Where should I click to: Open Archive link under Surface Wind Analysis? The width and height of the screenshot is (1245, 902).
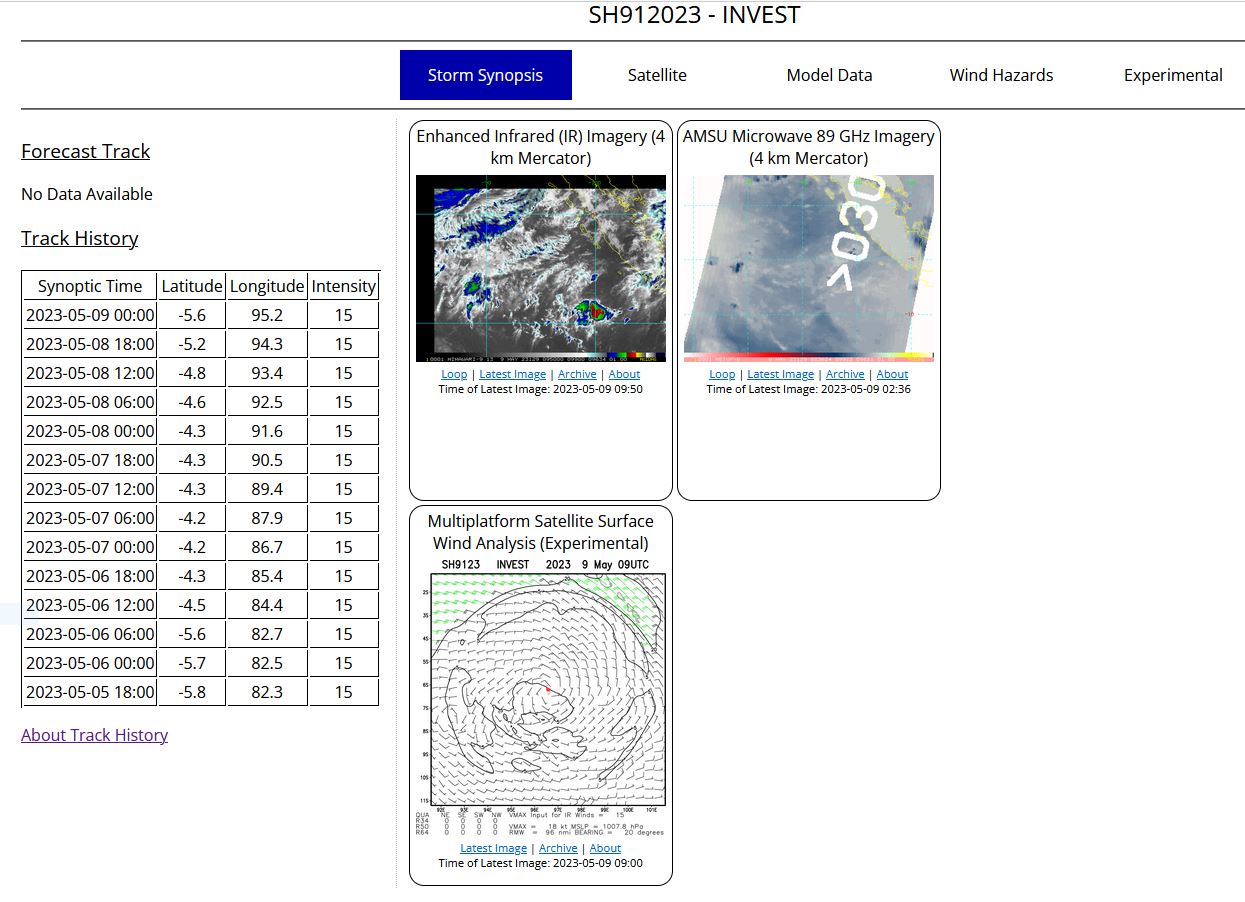pyautogui.click(x=558, y=848)
